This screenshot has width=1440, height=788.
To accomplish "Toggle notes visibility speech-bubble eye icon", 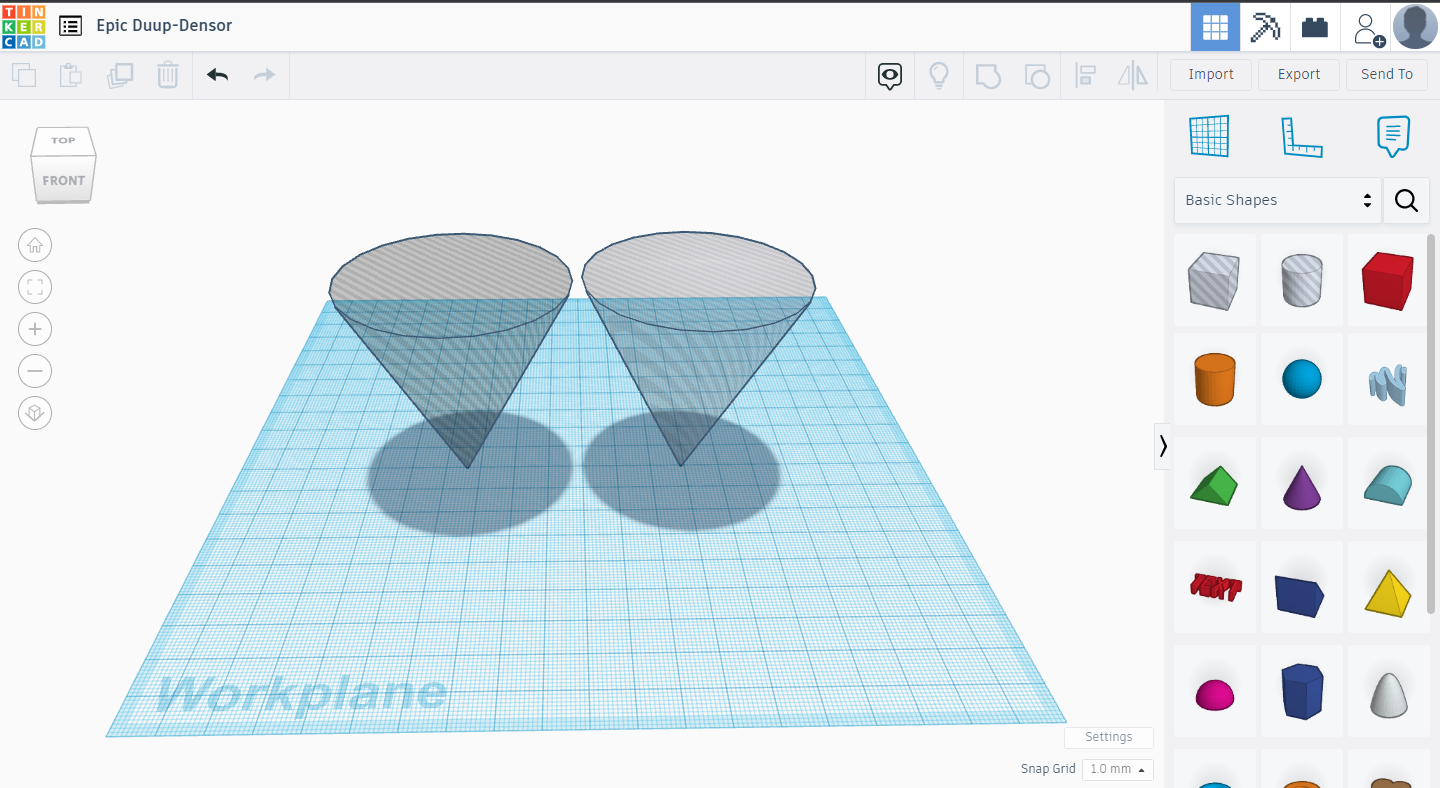I will [890, 76].
